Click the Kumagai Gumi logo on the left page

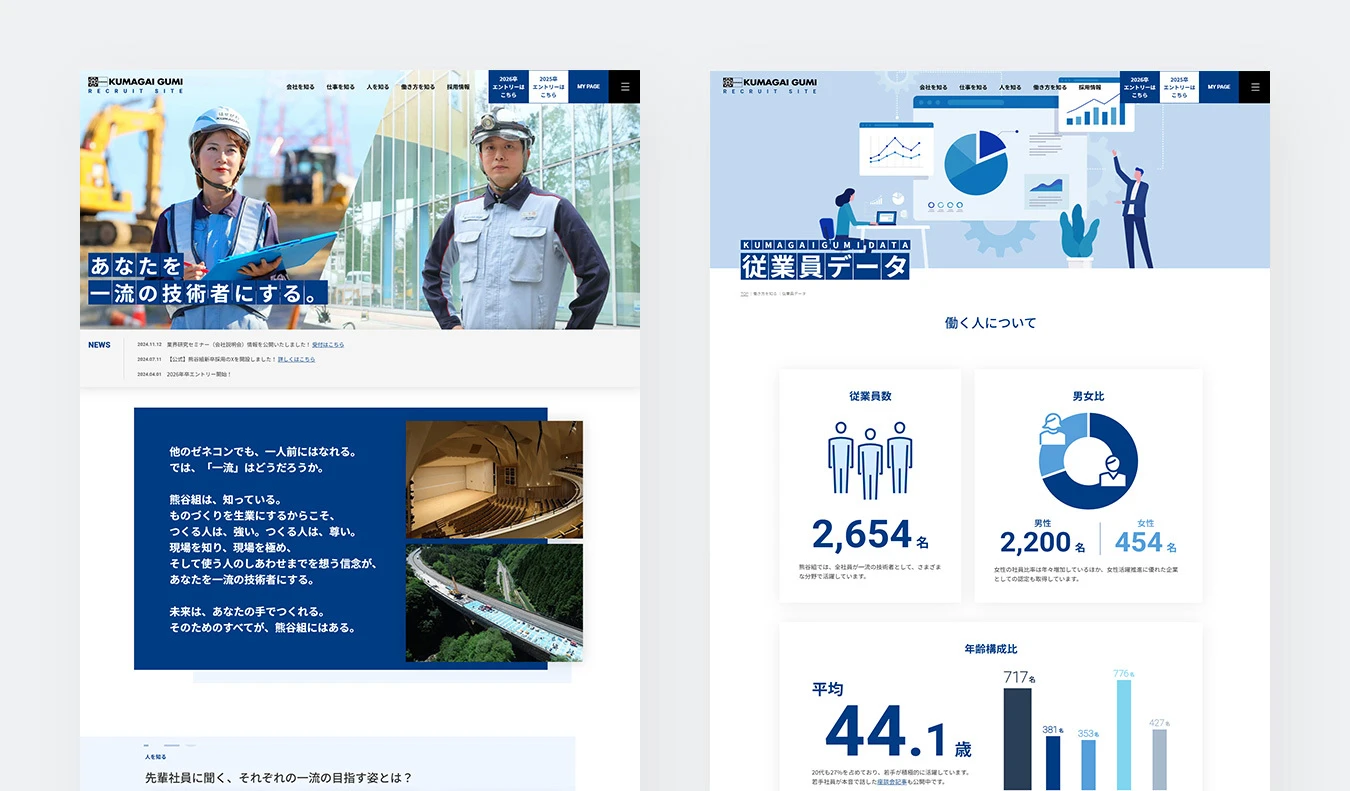(x=135, y=85)
